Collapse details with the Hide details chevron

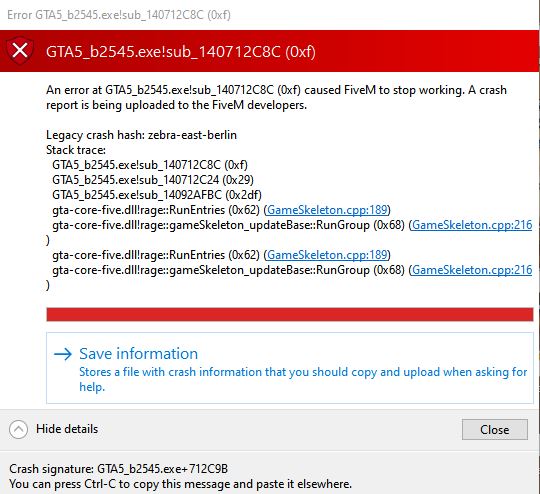pos(18,429)
